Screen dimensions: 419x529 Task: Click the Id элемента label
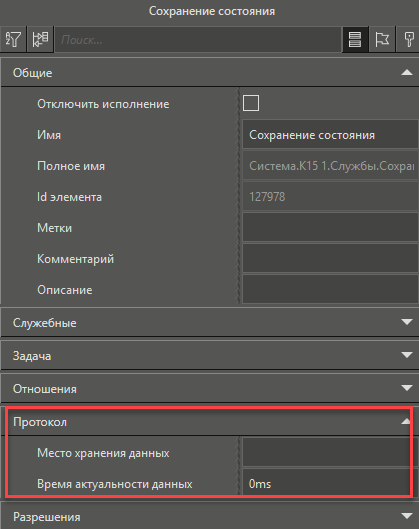(x=69, y=197)
